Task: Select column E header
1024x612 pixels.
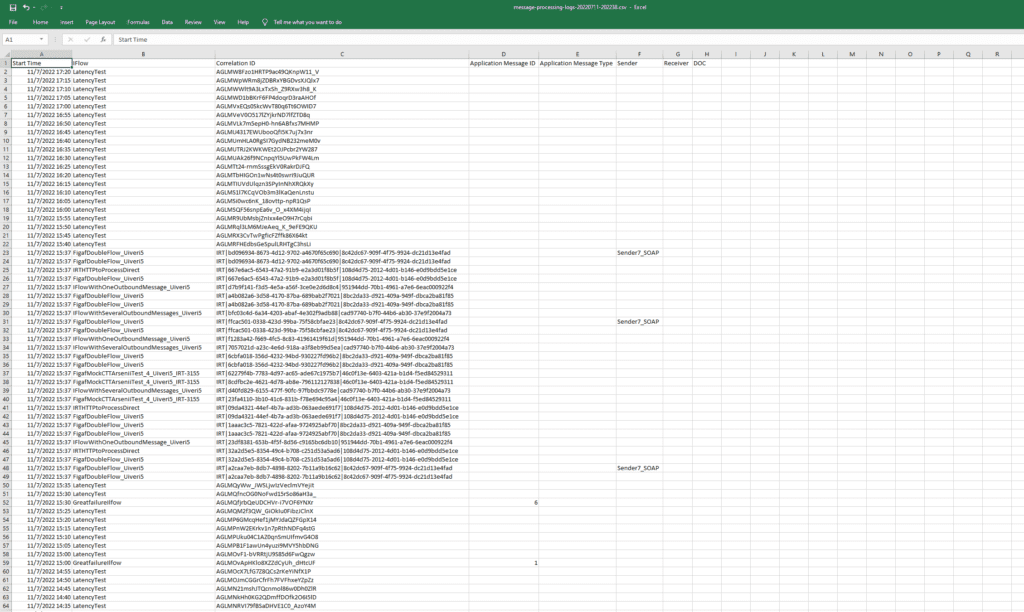Action: click(577, 54)
